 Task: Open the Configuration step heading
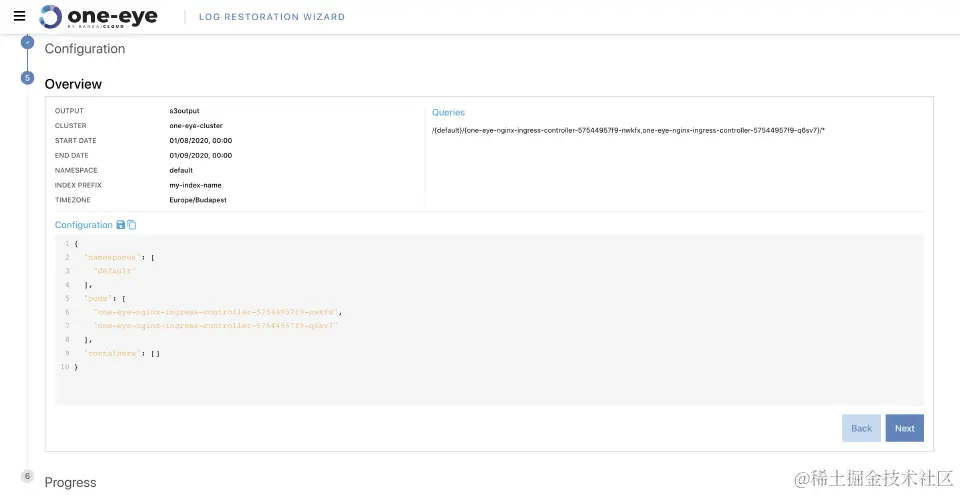(84, 48)
